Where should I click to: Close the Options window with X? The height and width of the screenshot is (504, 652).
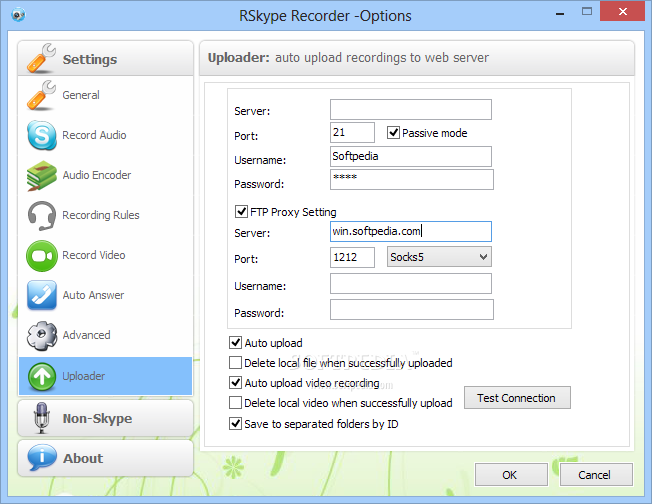click(x=622, y=12)
